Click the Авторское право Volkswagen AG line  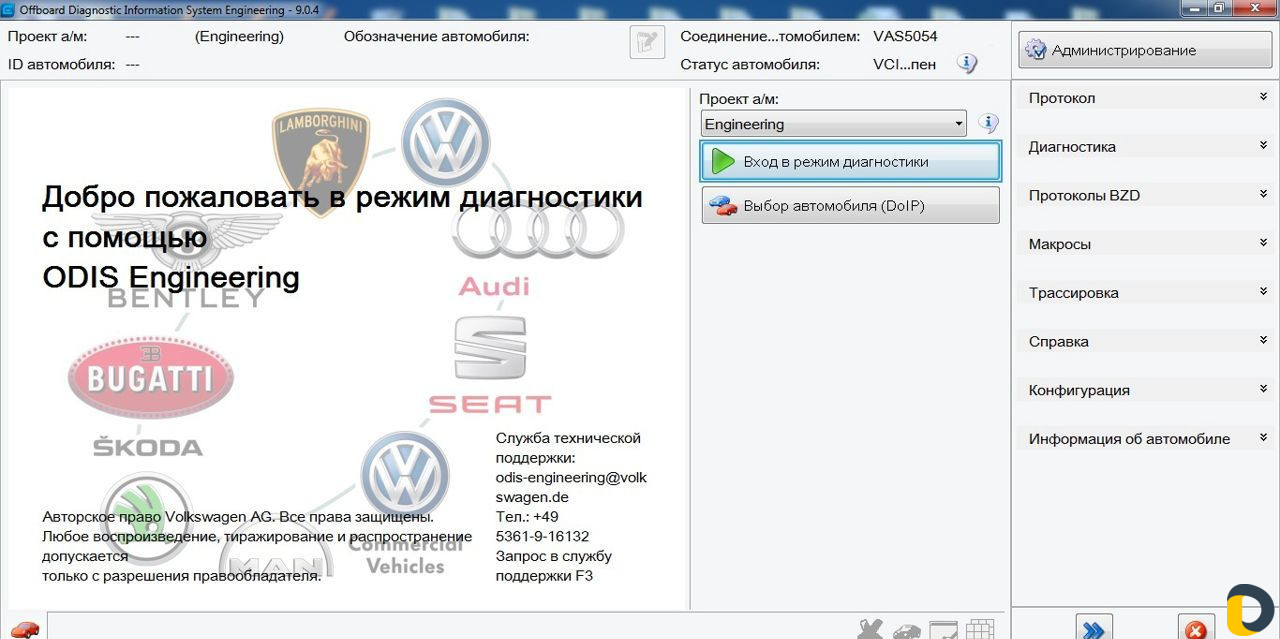coord(238,517)
